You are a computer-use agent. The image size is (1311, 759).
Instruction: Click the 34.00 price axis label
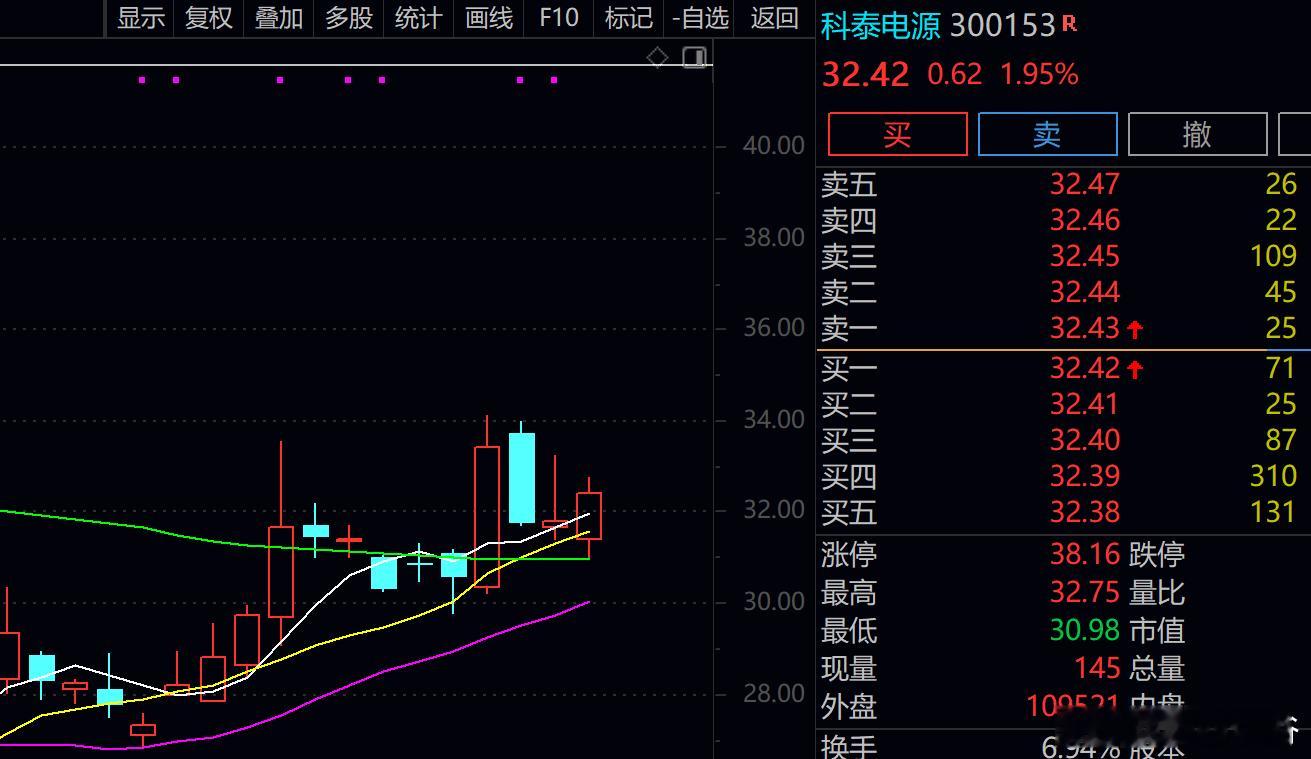coord(774,420)
